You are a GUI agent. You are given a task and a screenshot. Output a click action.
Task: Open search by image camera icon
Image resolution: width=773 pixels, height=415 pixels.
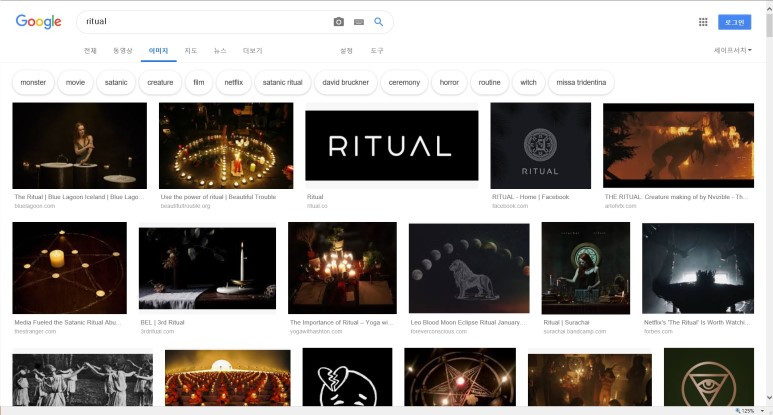coord(339,22)
